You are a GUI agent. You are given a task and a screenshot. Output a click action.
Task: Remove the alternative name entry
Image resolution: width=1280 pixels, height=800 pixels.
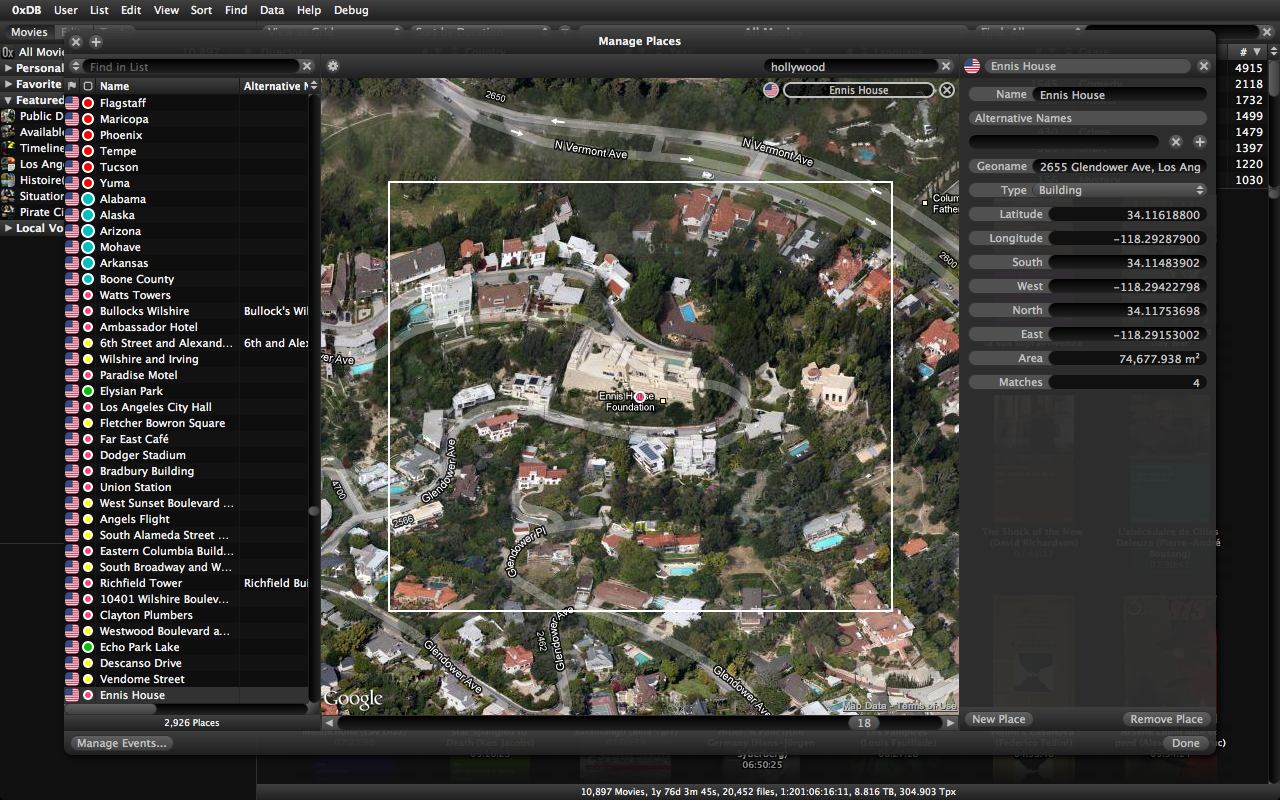1176,142
